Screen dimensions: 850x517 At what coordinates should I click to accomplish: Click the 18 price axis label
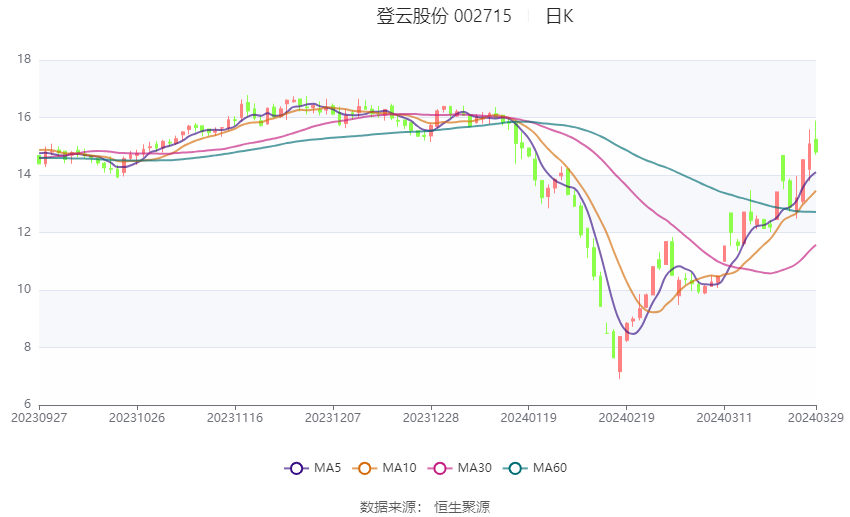pos(25,60)
